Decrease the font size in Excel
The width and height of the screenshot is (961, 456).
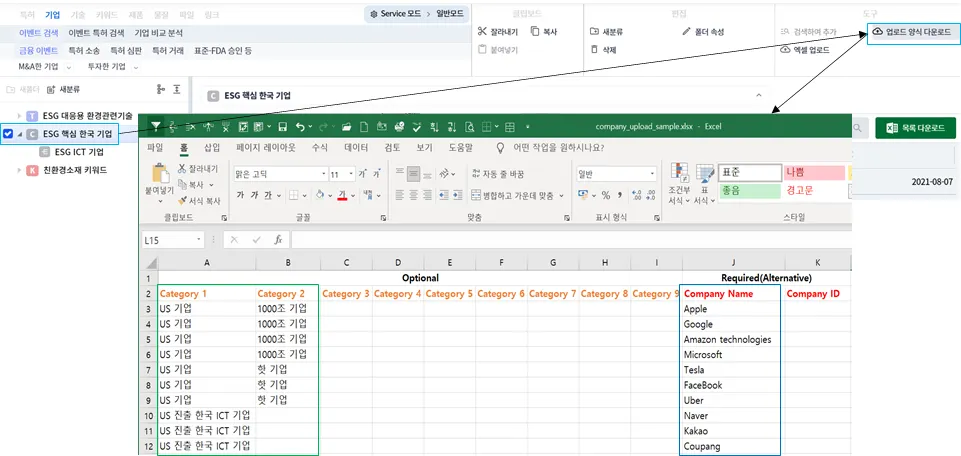377,174
